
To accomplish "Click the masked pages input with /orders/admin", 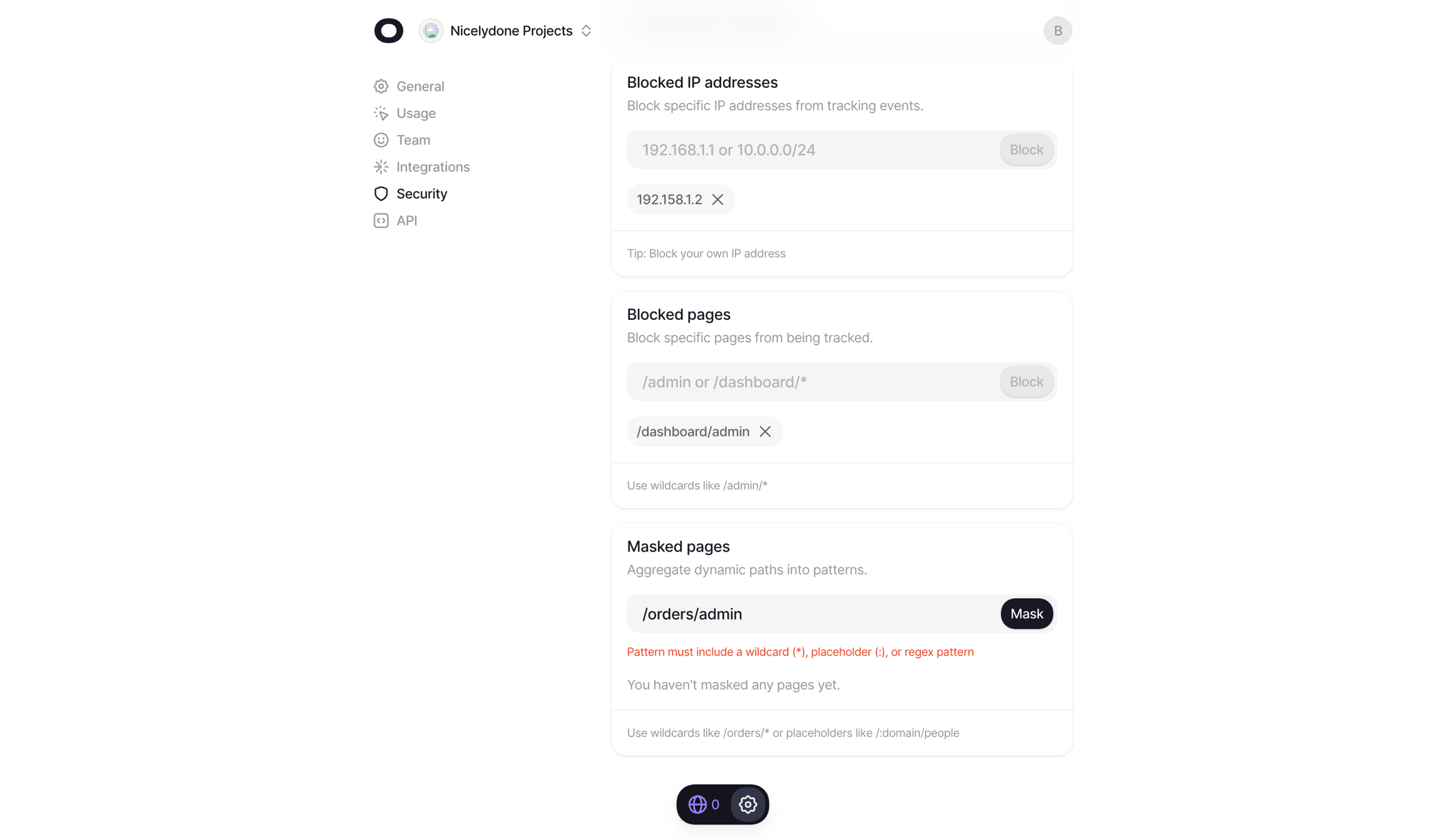I will pyautogui.click(x=813, y=614).
